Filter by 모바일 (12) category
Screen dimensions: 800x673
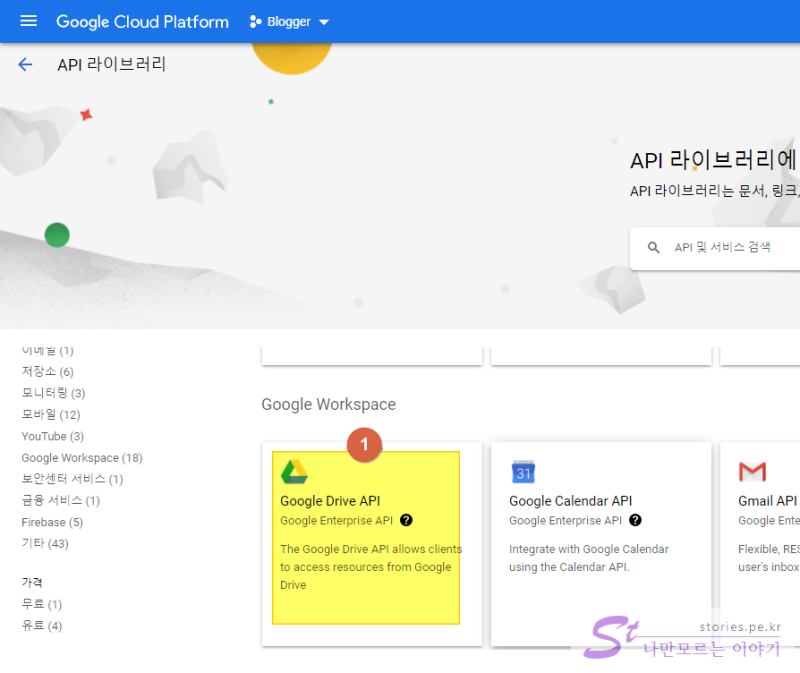pos(51,414)
